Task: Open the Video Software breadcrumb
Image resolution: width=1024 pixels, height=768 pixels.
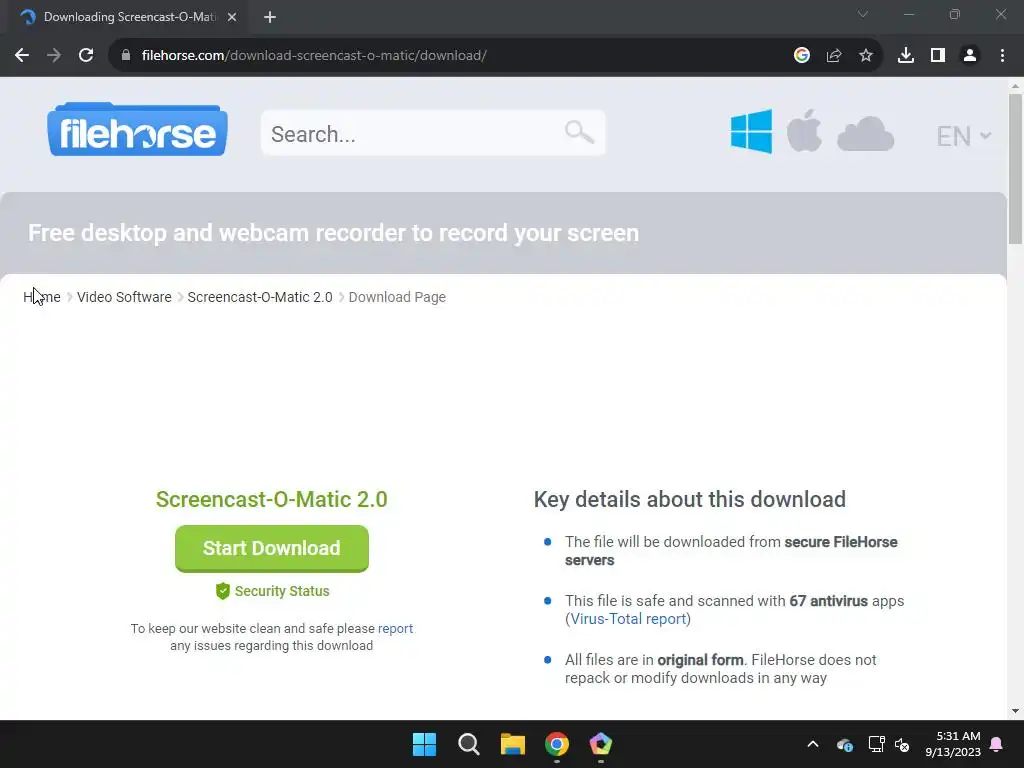Action: coord(124,297)
